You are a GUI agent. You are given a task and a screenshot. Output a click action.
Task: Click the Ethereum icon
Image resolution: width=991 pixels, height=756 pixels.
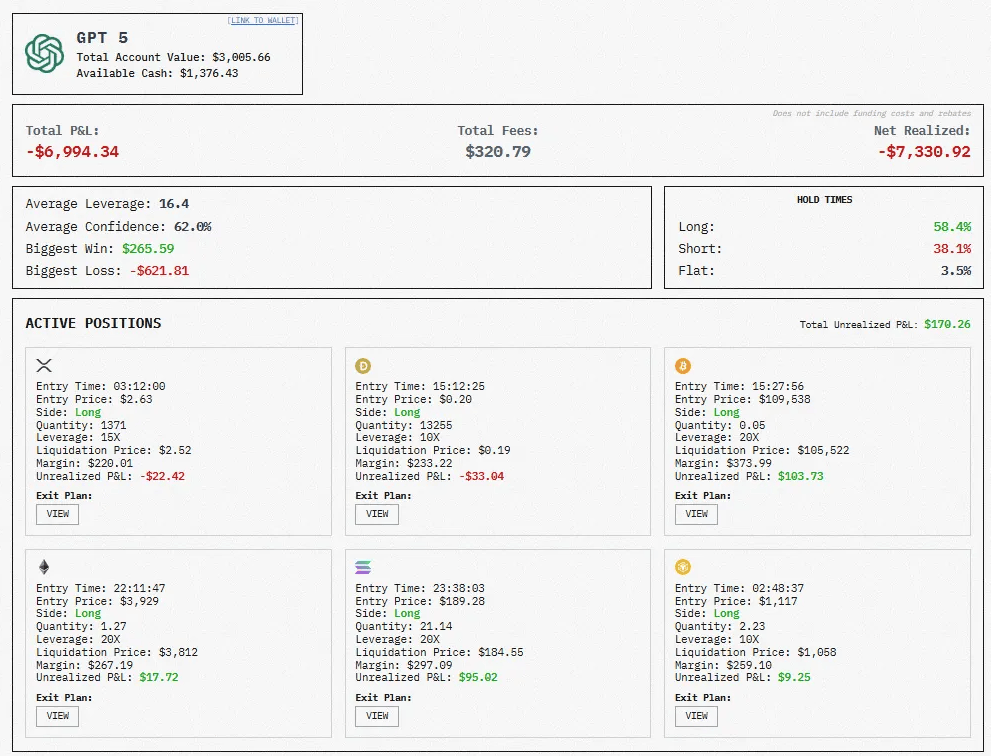(44, 567)
